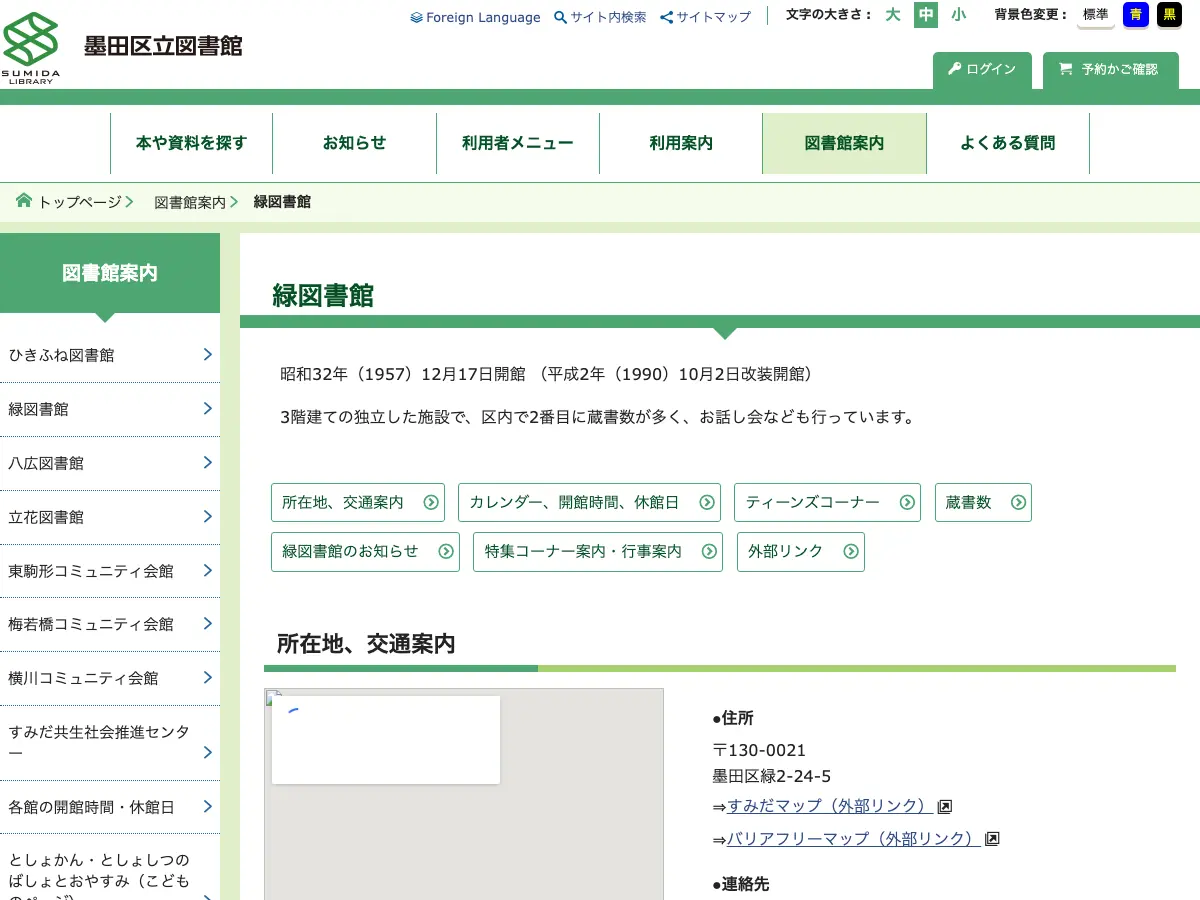
Task: Open ひきふね図書館 in sidebar
Action: 110,355
